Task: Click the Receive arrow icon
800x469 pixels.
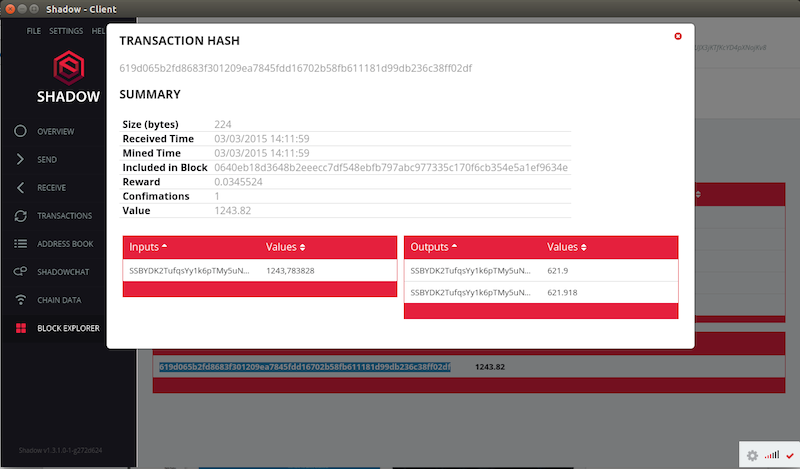Action: pos(20,187)
